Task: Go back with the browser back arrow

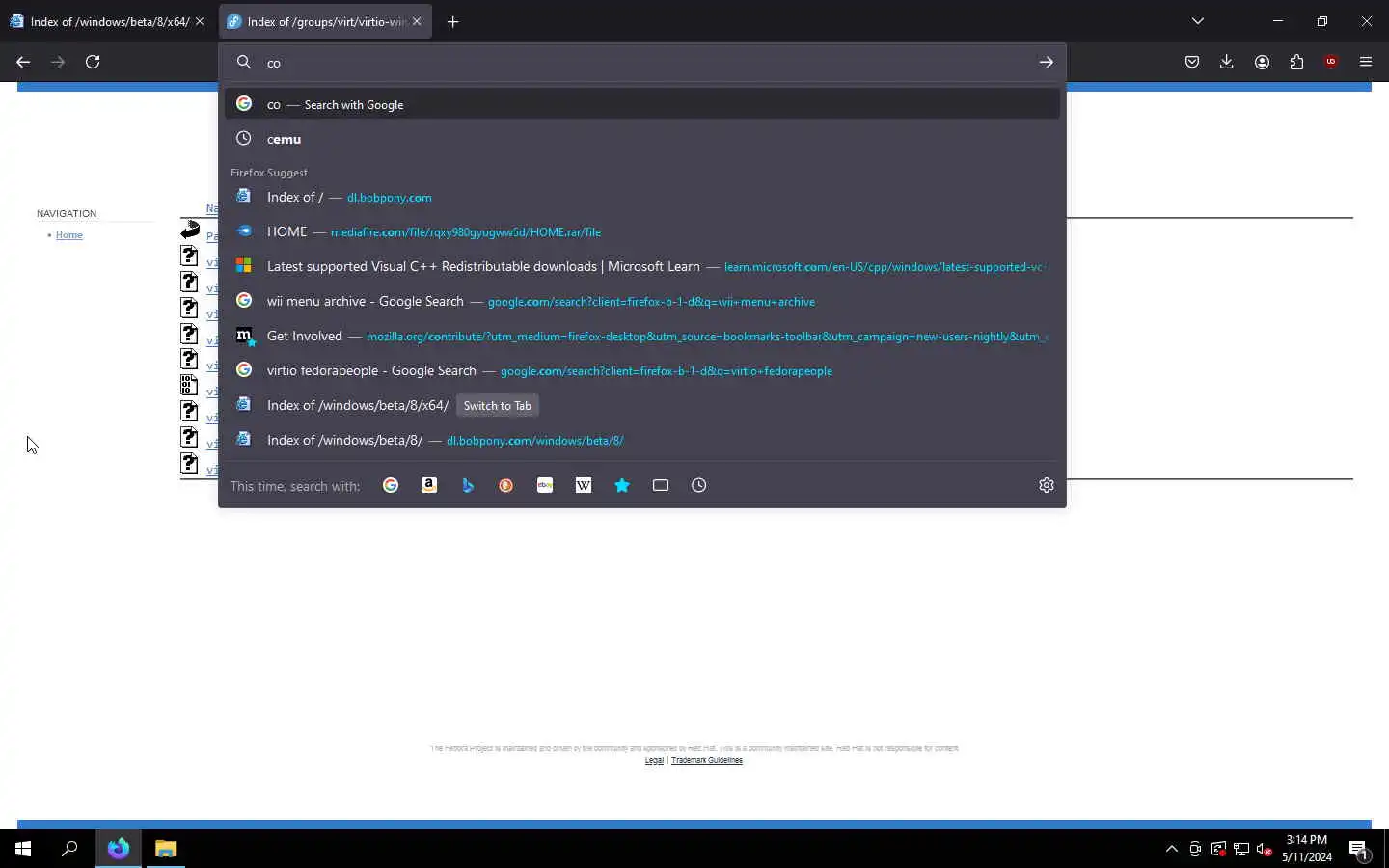Action: (x=23, y=62)
